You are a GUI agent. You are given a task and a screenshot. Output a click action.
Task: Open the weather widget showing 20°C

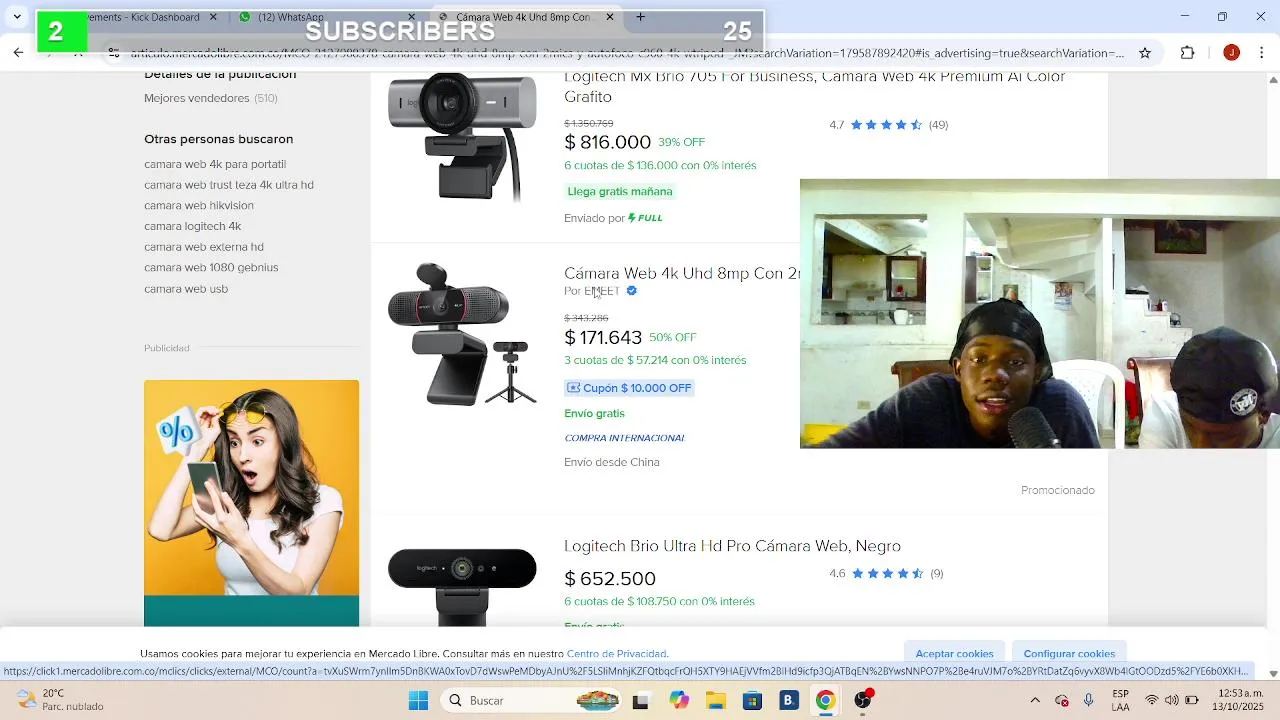coord(62,700)
